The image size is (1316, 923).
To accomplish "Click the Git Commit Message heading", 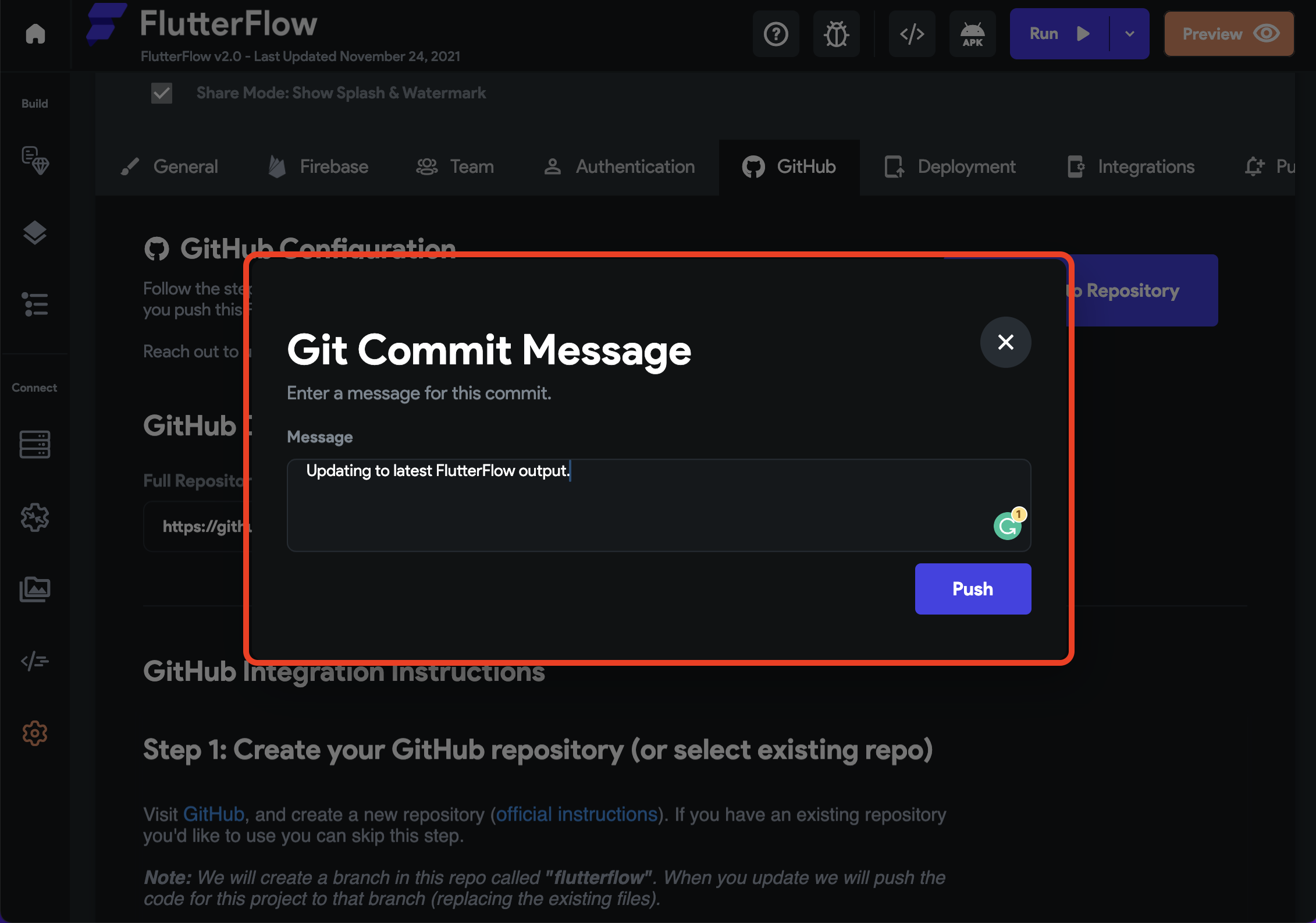I will click(489, 351).
